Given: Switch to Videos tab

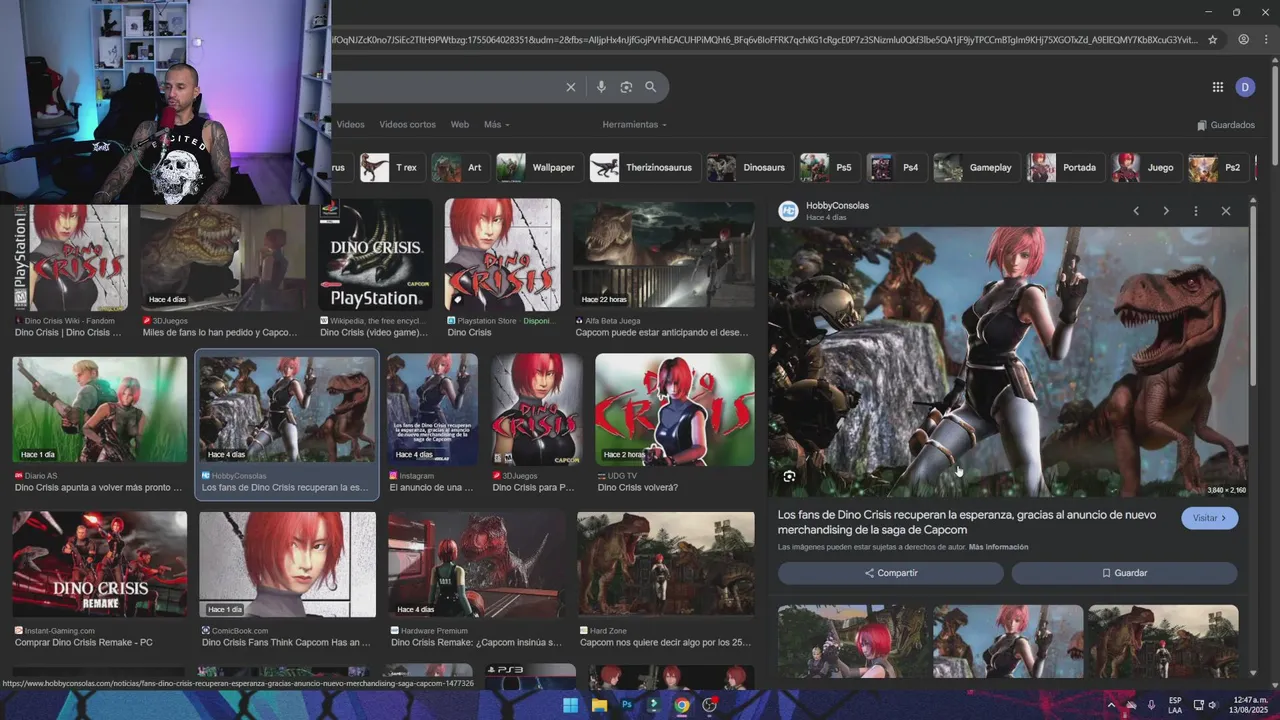Looking at the screenshot, I should coord(350,125).
